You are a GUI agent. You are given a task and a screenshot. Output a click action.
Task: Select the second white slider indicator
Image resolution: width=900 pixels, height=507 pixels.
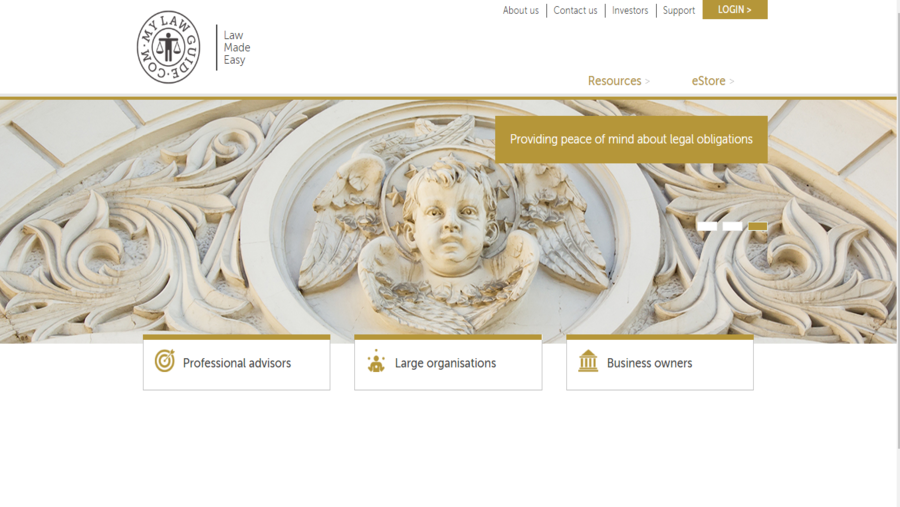pyautogui.click(x=732, y=226)
